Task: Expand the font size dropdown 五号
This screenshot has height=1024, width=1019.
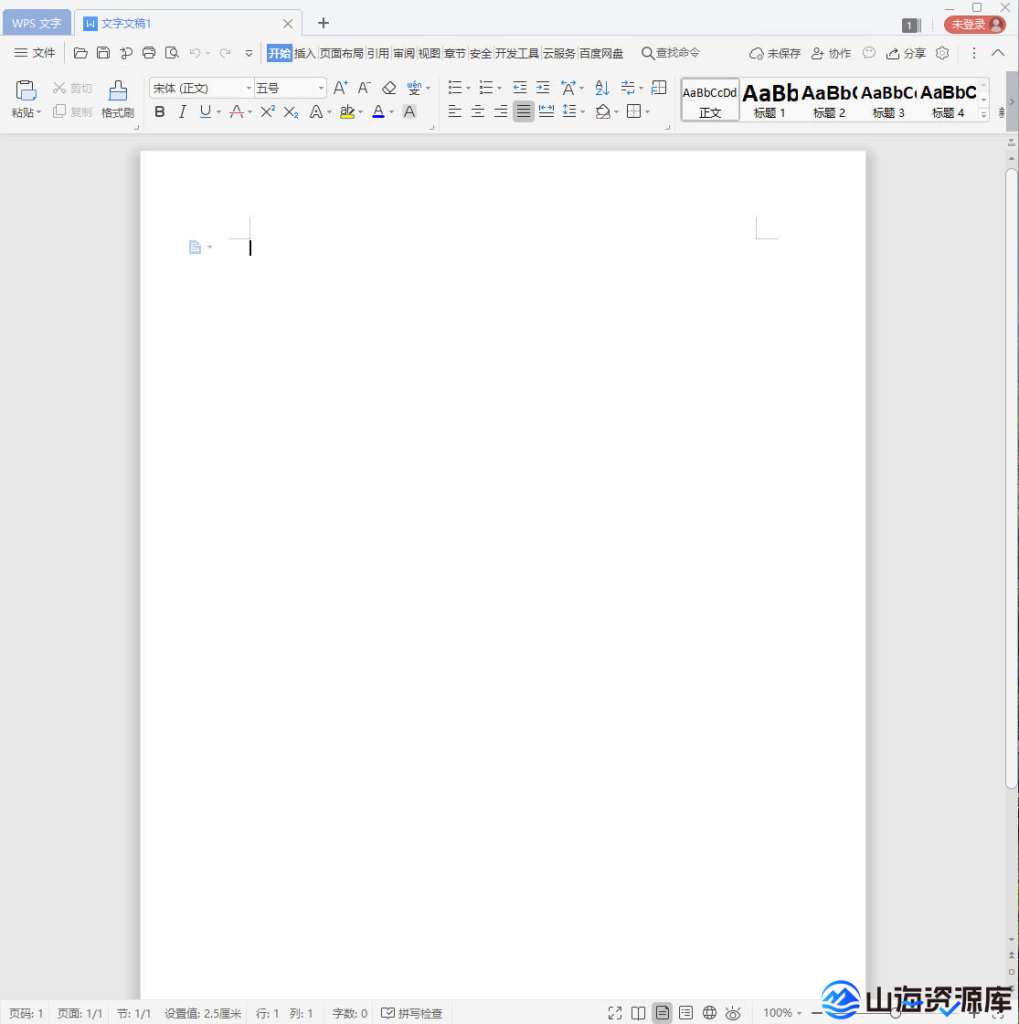Action: [x=290, y=88]
